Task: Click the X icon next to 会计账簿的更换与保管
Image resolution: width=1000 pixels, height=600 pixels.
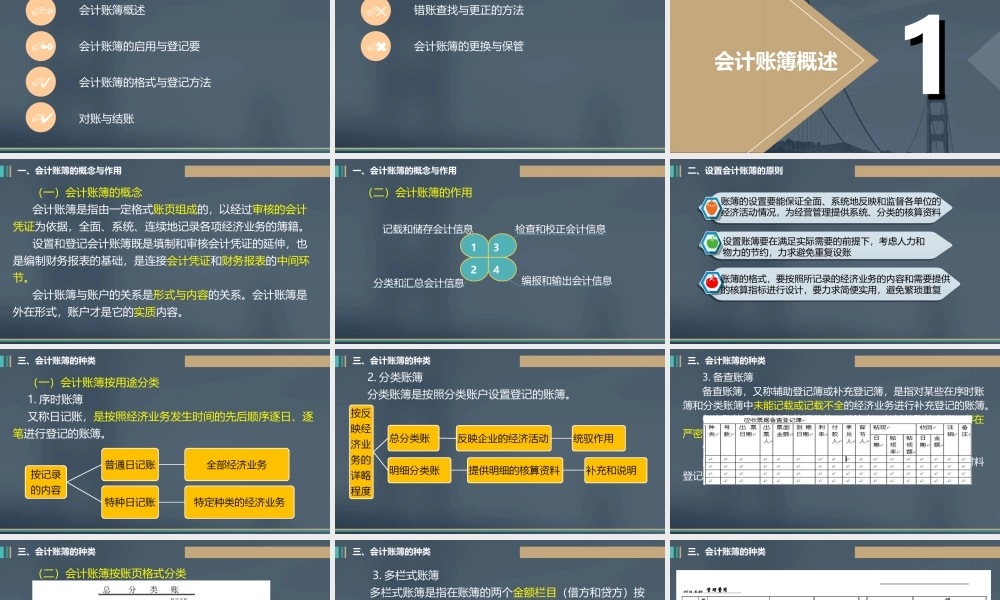Action: coord(375,46)
